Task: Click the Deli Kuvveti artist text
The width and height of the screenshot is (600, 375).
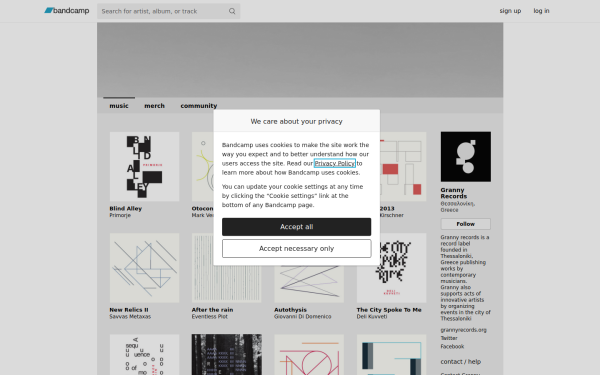Action: (372, 317)
